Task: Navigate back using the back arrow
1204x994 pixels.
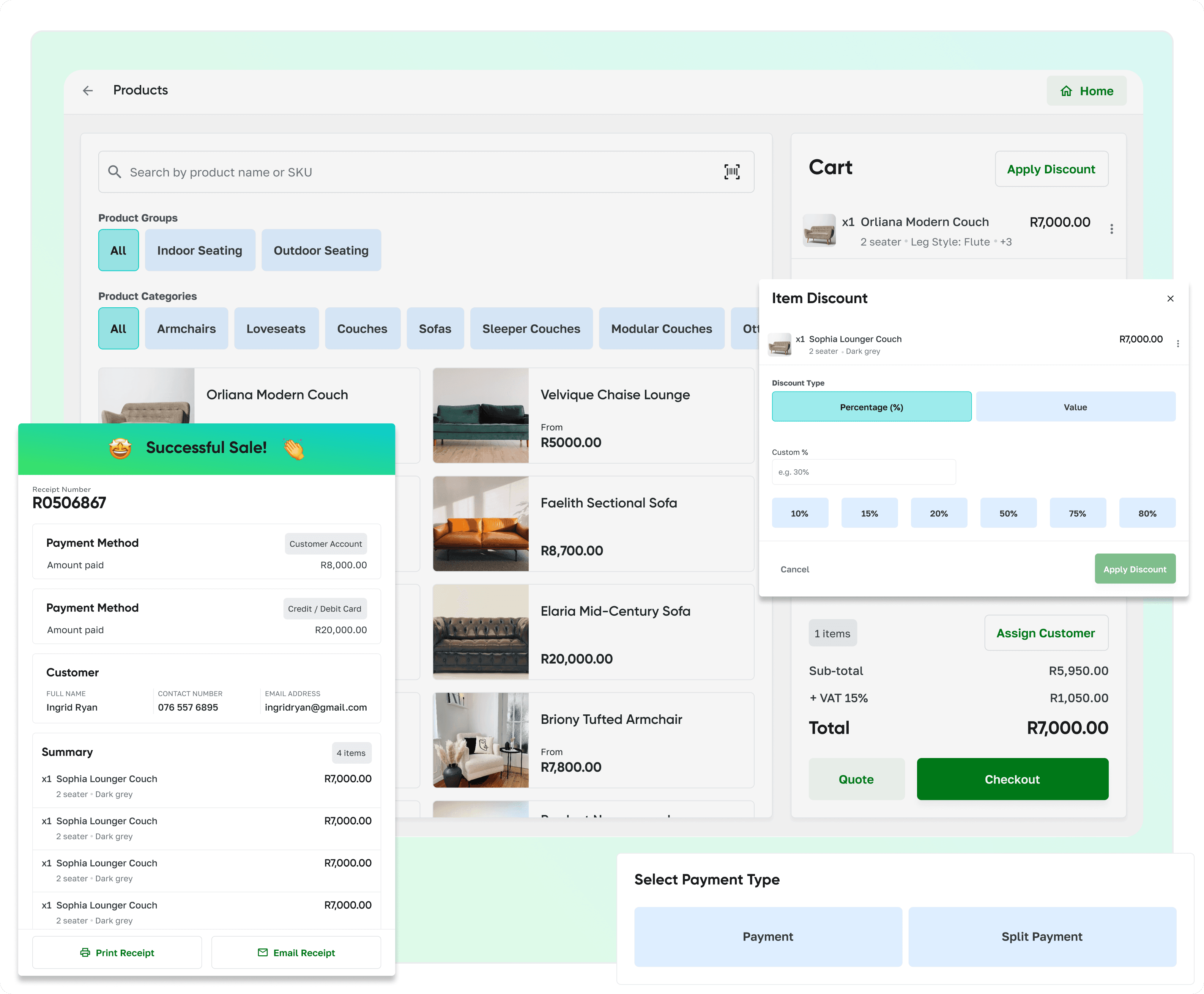Action: (x=87, y=90)
